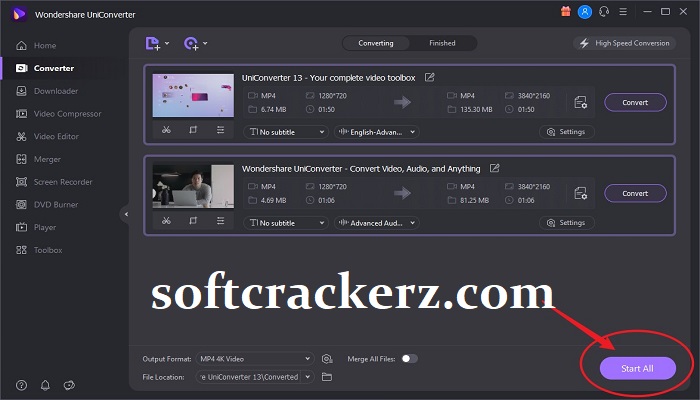Open subtitle dropdown for UniConverter 13 video
The width and height of the screenshot is (700, 400).
pyautogui.click(x=286, y=132)
